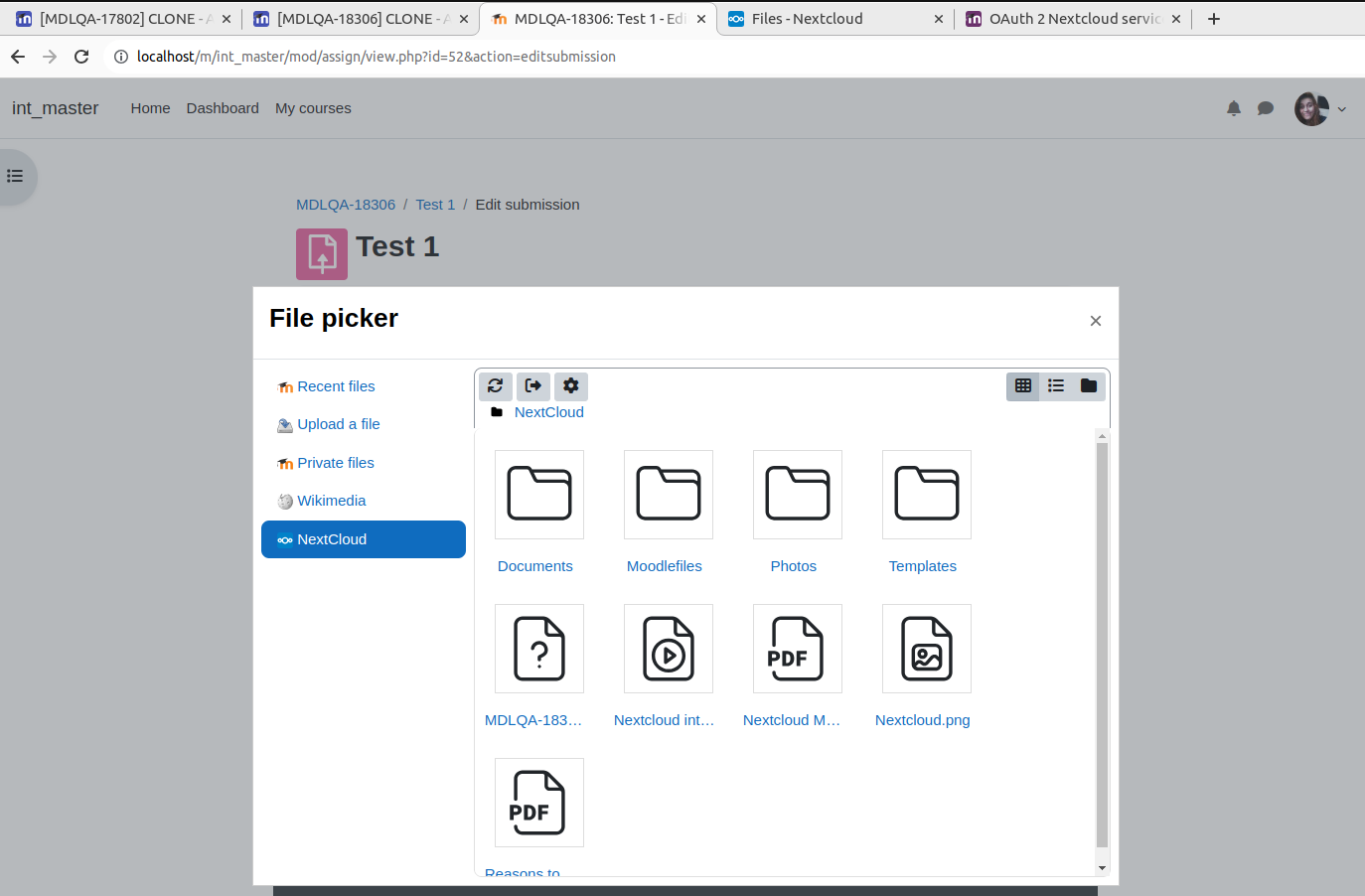The height and width of the screenshot is (896, 1365).
Task: Select the Nextcloud int… video file icon
Action: click(669, 649)
